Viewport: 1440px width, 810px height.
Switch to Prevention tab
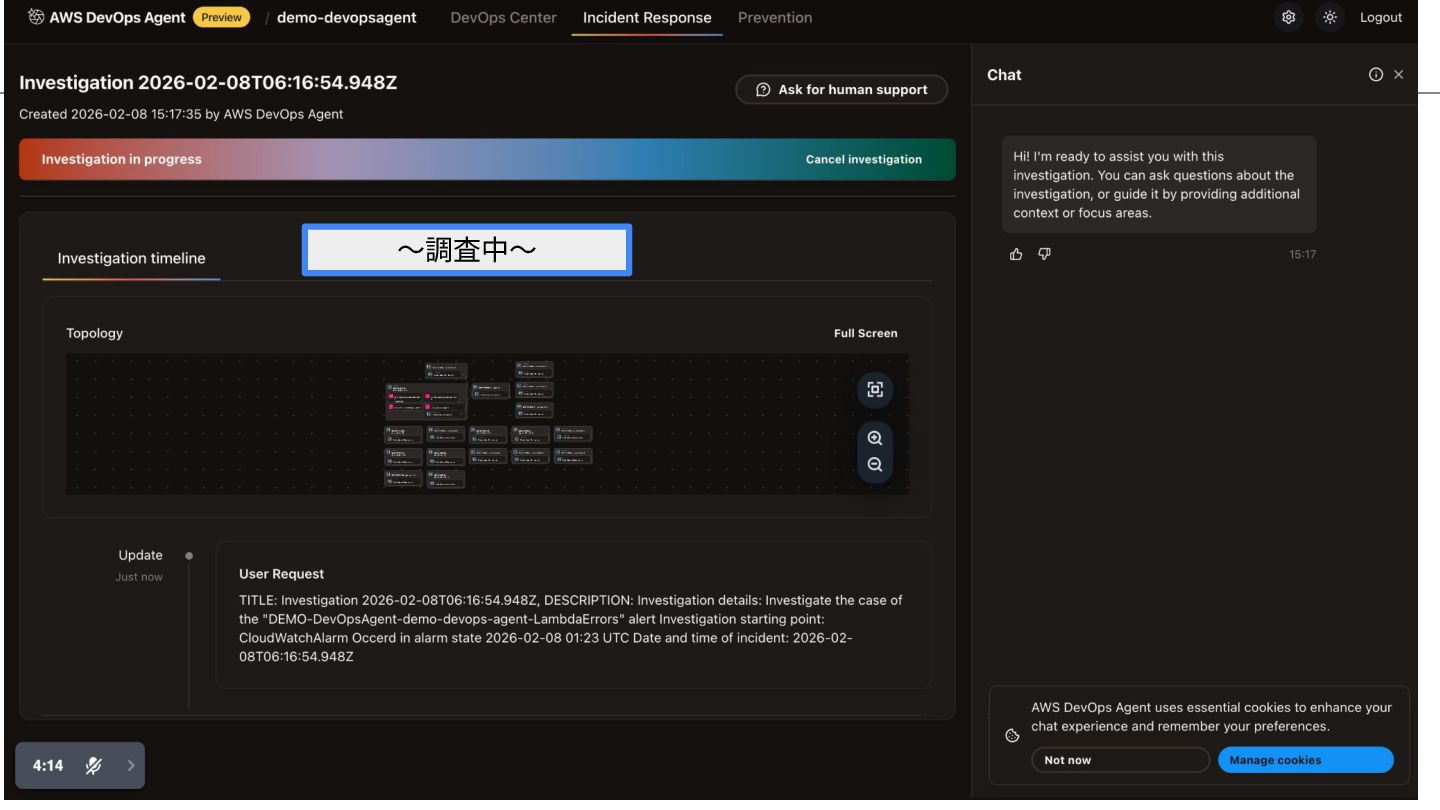coord(775,17)
